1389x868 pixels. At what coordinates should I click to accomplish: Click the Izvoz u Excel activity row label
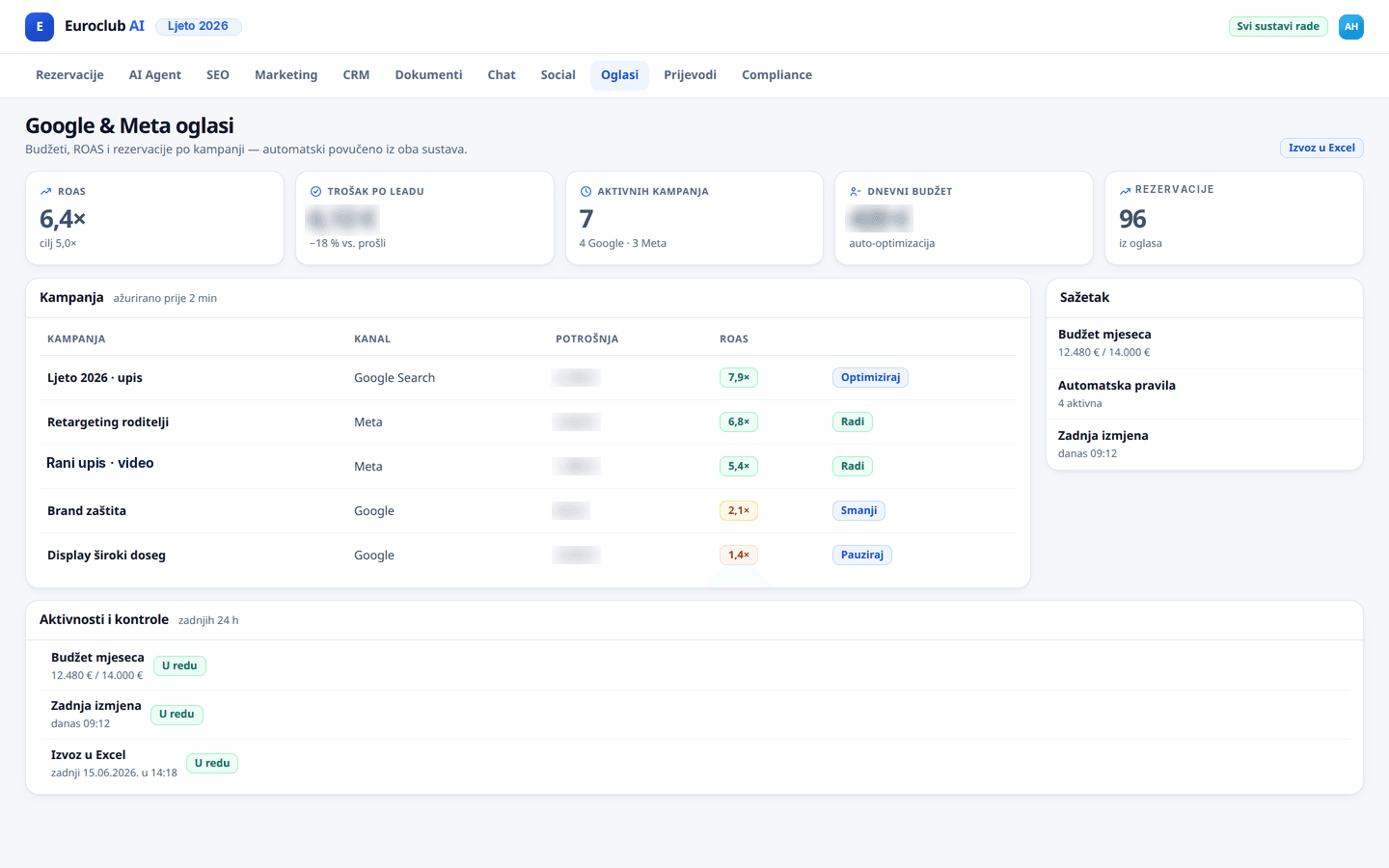tap(88, 755)
